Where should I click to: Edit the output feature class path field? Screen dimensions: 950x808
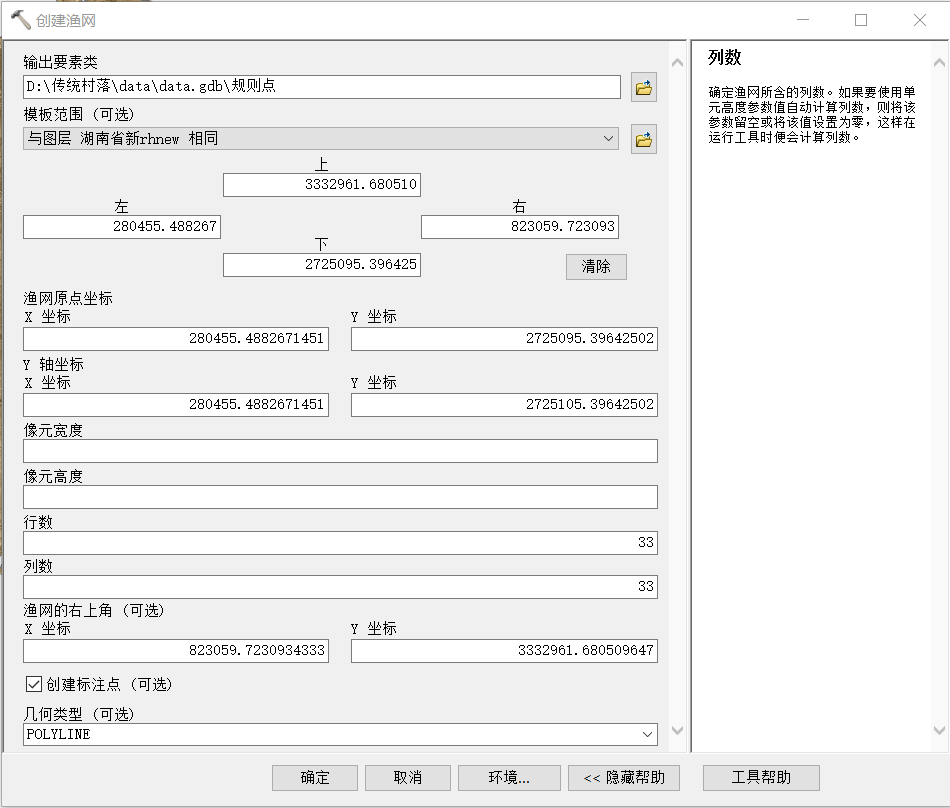[322, 87]
